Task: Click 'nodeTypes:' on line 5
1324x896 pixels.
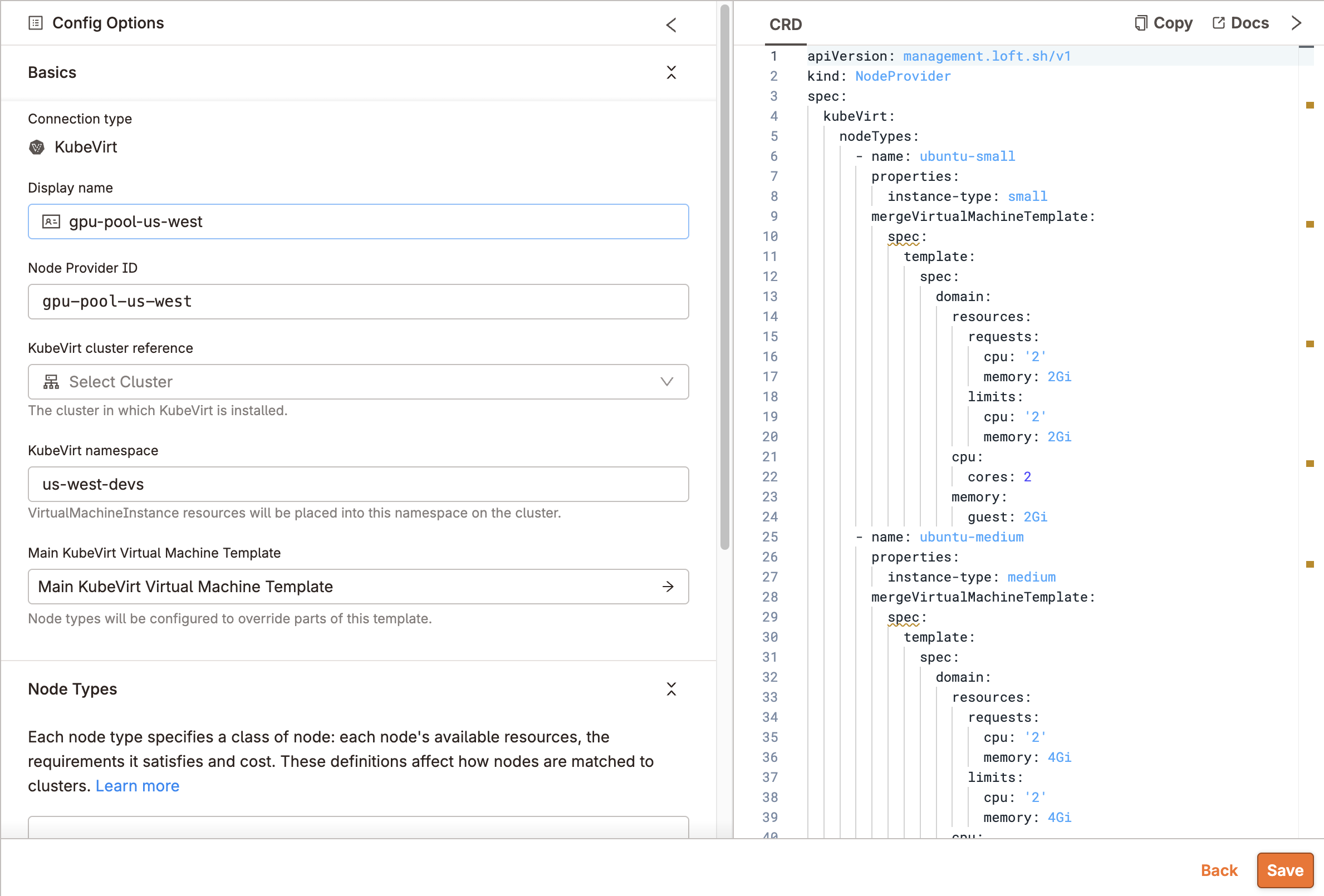Action: click(879, 137)
